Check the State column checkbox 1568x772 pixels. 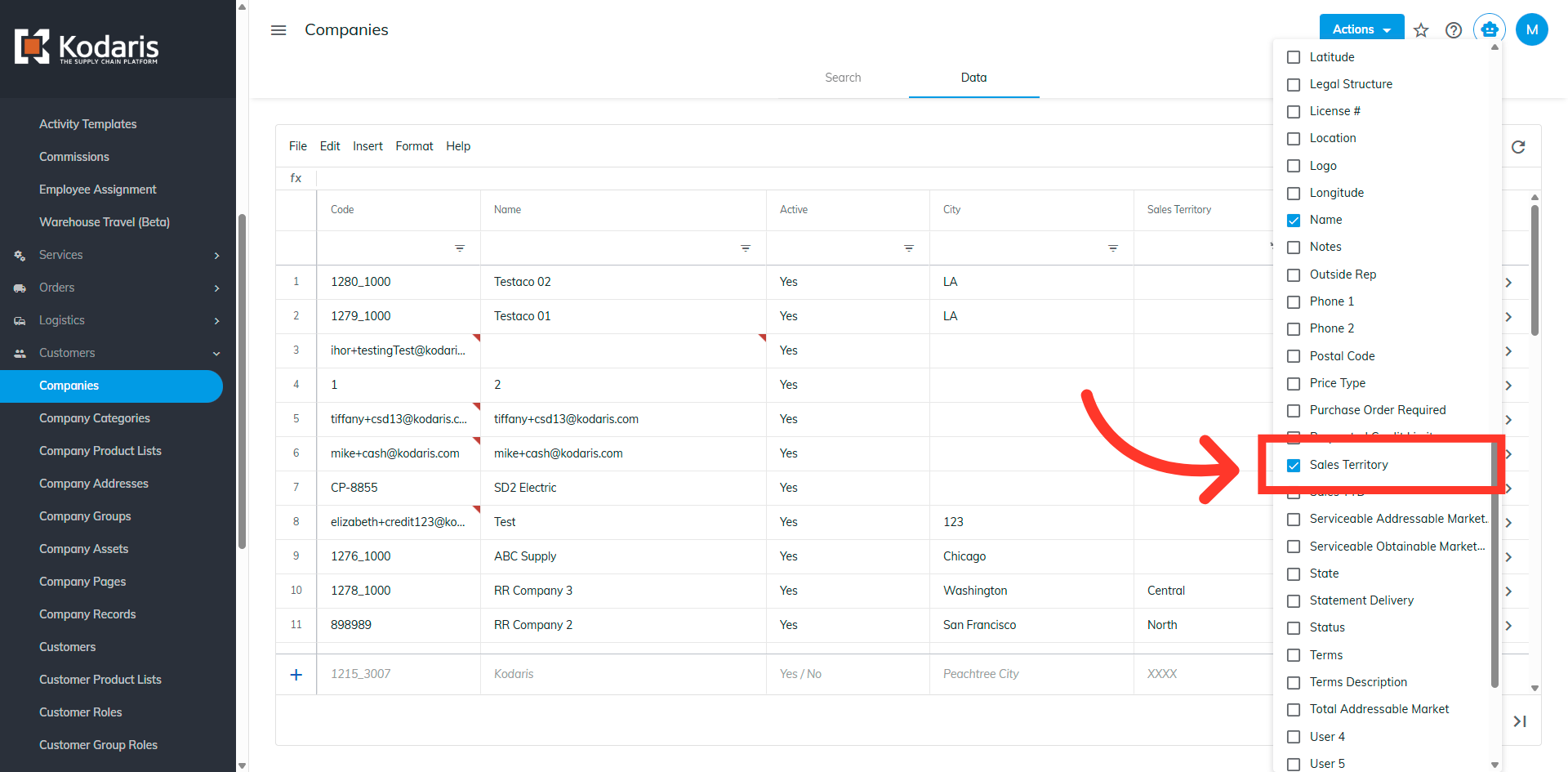1294,574
